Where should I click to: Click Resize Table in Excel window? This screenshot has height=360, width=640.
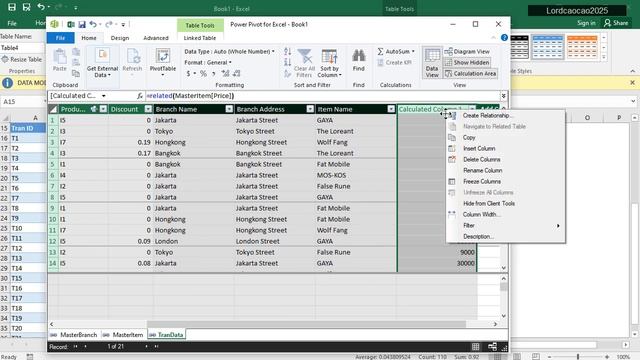22,59
